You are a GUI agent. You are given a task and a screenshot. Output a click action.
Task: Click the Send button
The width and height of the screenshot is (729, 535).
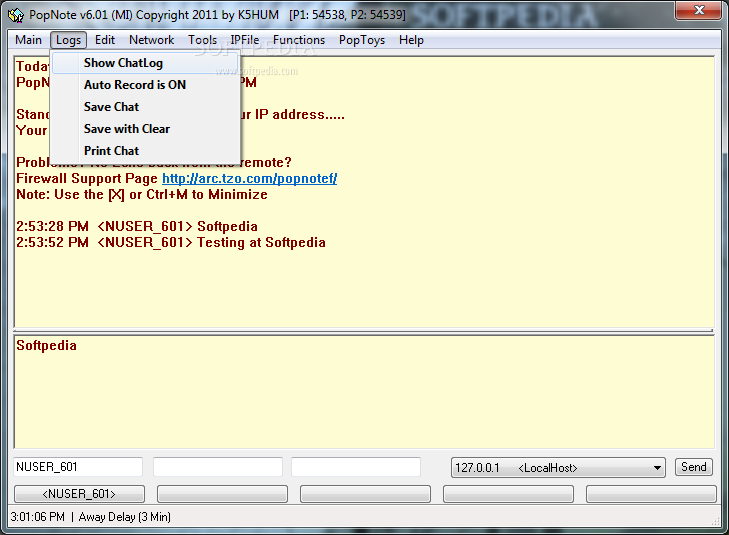point(694,467)
